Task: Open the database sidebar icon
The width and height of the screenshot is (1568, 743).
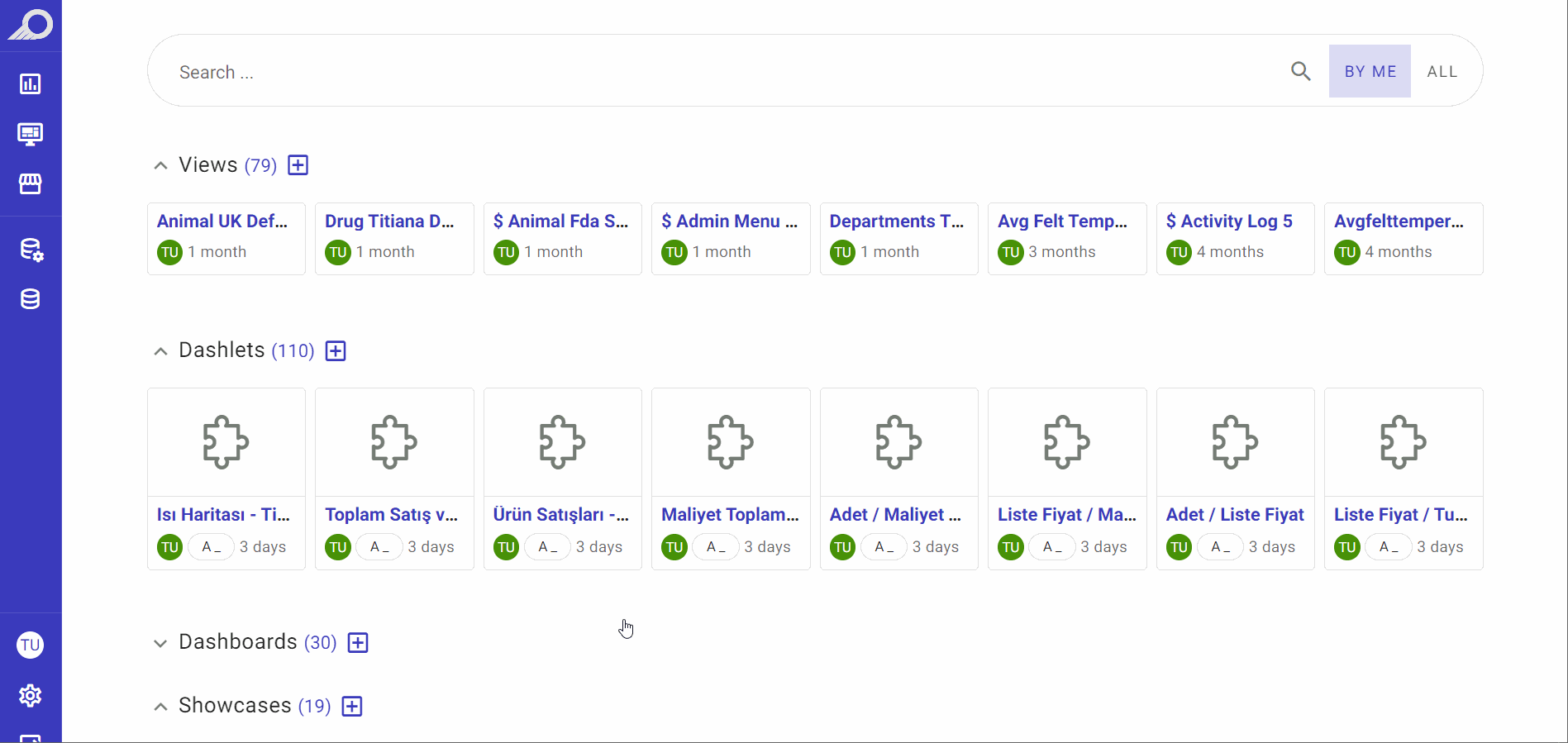Action: click(x=31, y=299)
